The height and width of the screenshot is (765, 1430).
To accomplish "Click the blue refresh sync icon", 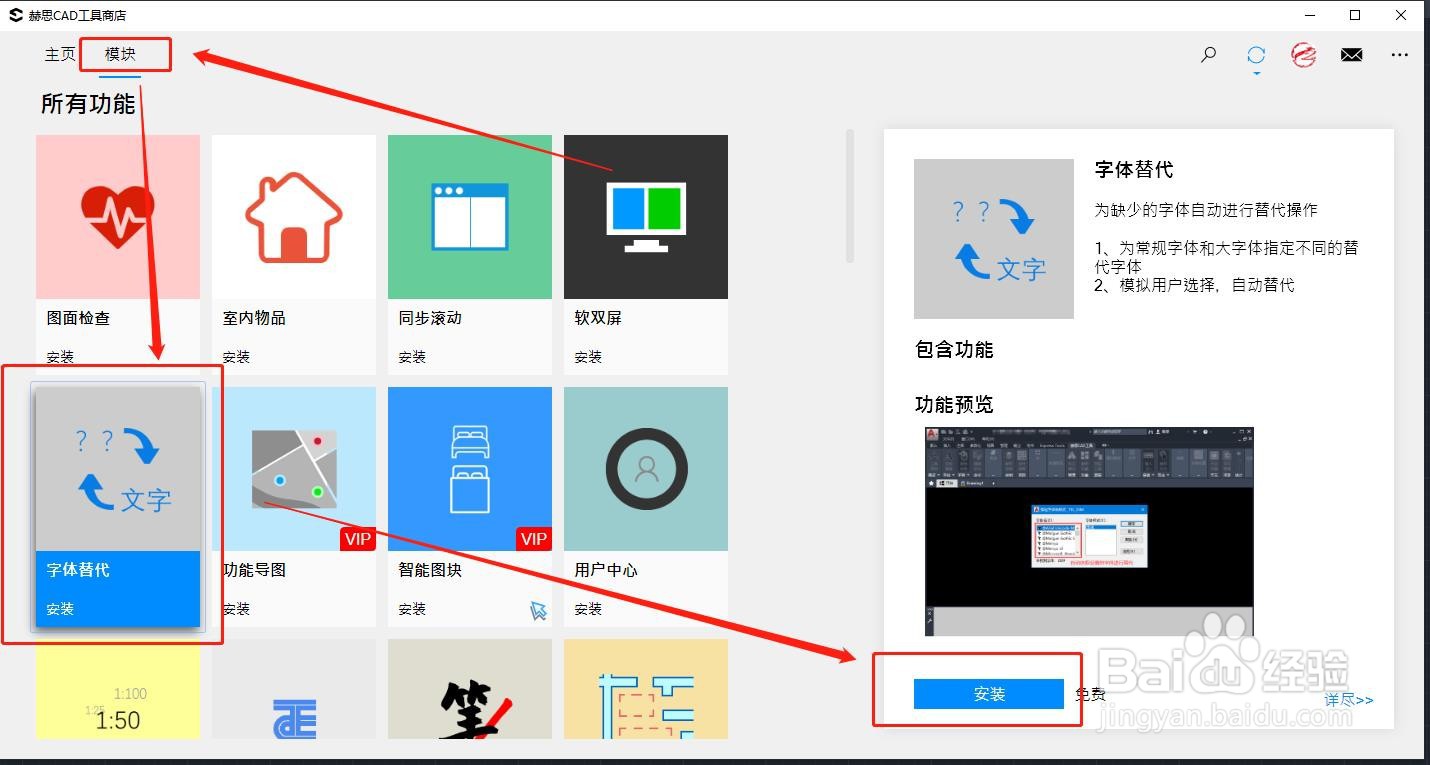I will [1256, 55].
